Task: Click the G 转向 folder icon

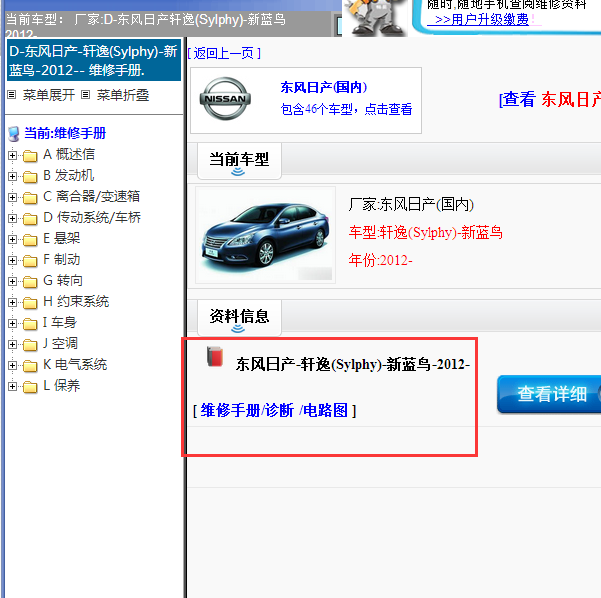Action: [x=30, y=282]
